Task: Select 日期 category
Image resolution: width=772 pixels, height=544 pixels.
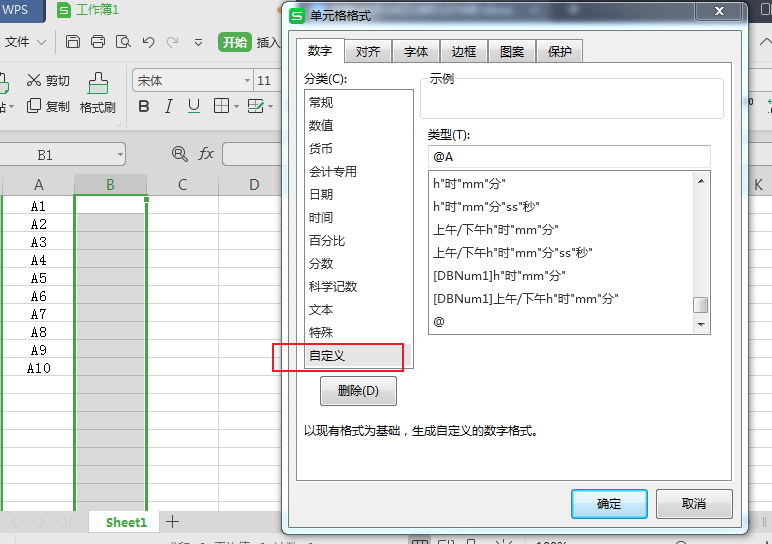Action: (358, 194)
